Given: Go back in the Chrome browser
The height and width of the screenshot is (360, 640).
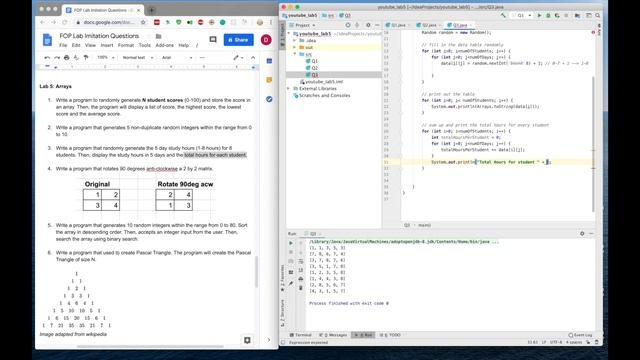Looking at the screenshot, I should click(x=42, y=22).
